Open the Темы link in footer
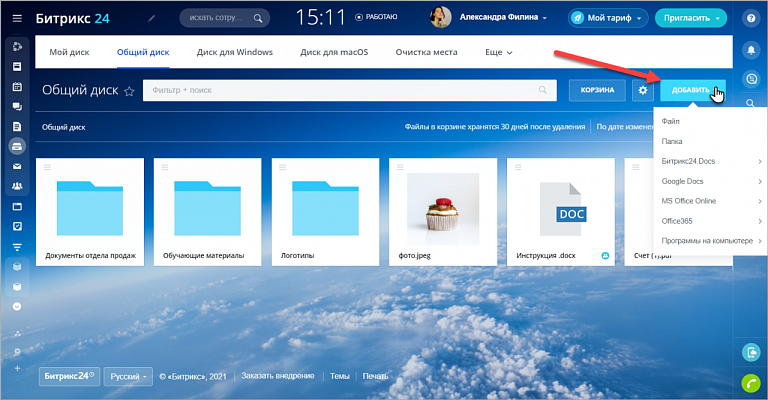The height and width of the screenshot is (400, 768). 339,376
